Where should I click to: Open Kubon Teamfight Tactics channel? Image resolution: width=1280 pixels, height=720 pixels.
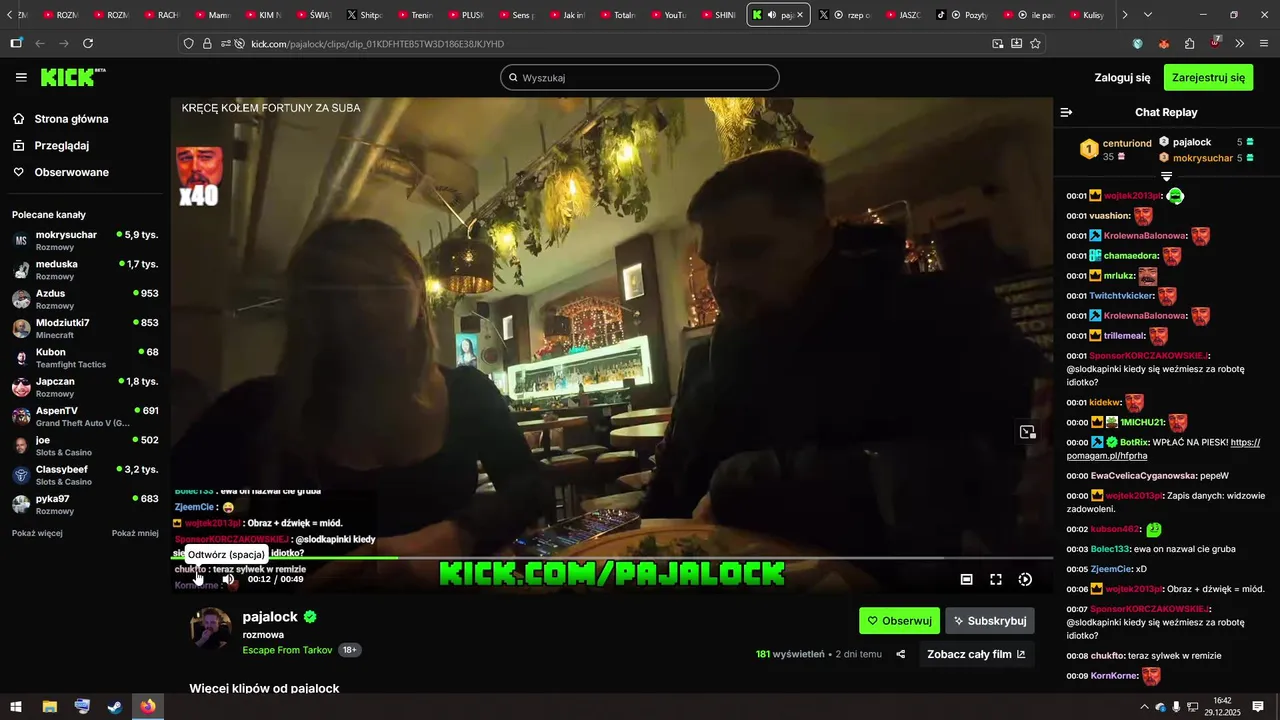click(85, 358)
